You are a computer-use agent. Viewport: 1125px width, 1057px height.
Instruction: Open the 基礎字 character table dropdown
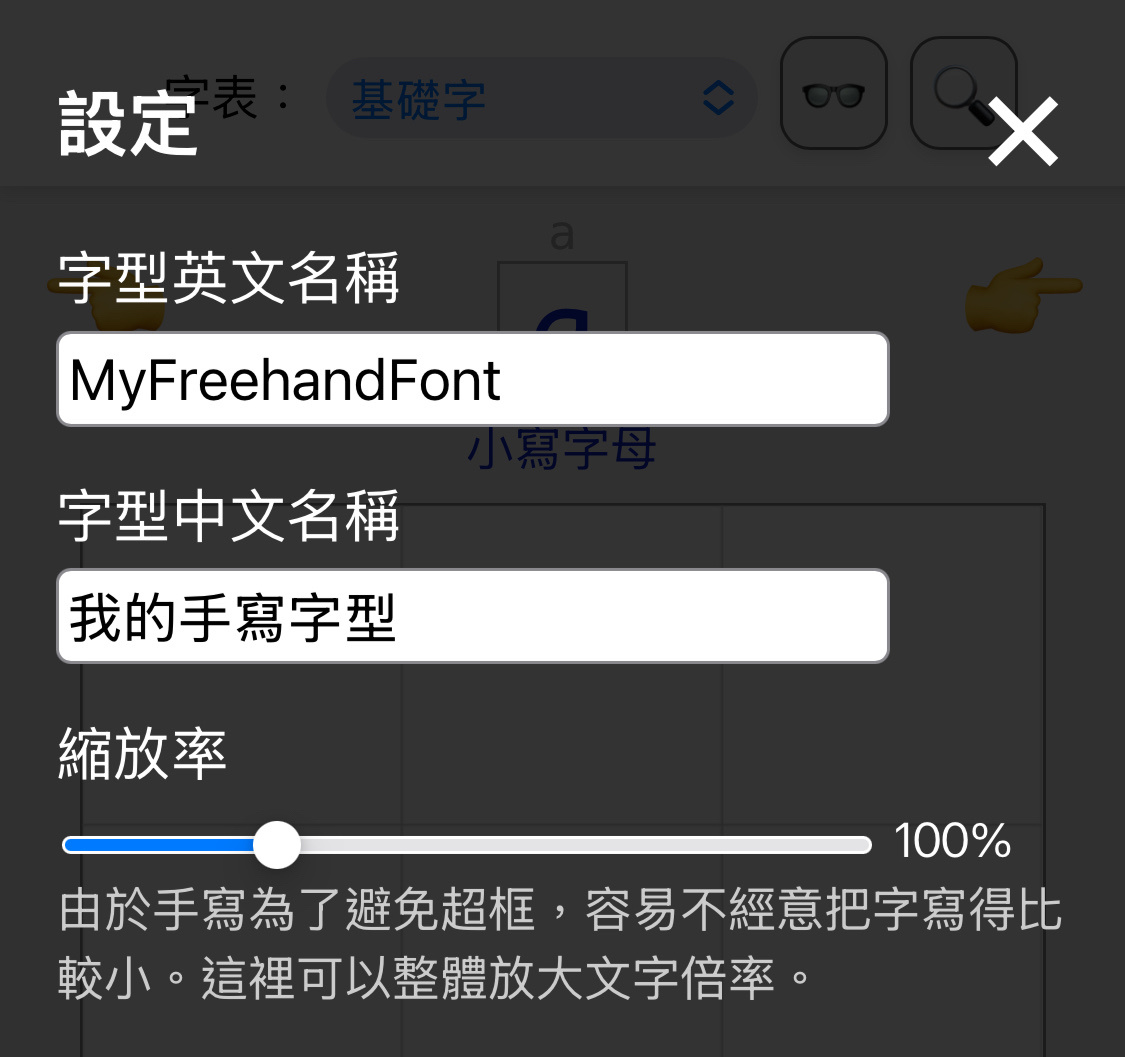542,98
